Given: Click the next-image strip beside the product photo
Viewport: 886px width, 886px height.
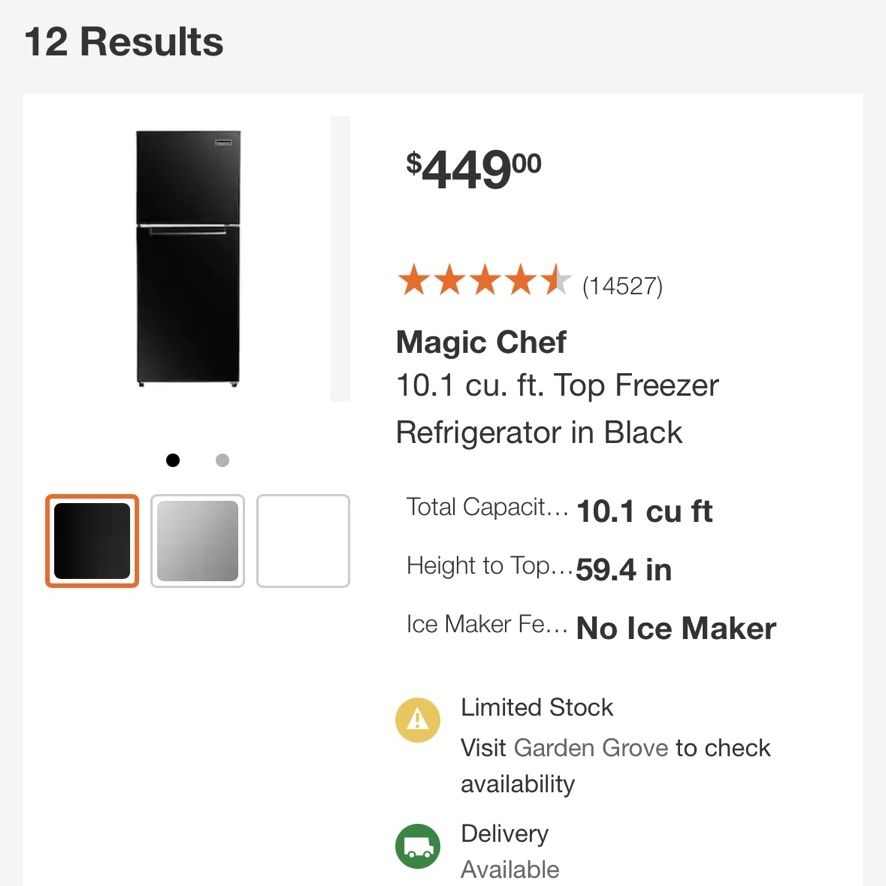Looking at the screenshot, I should click(x=340, y=259).
